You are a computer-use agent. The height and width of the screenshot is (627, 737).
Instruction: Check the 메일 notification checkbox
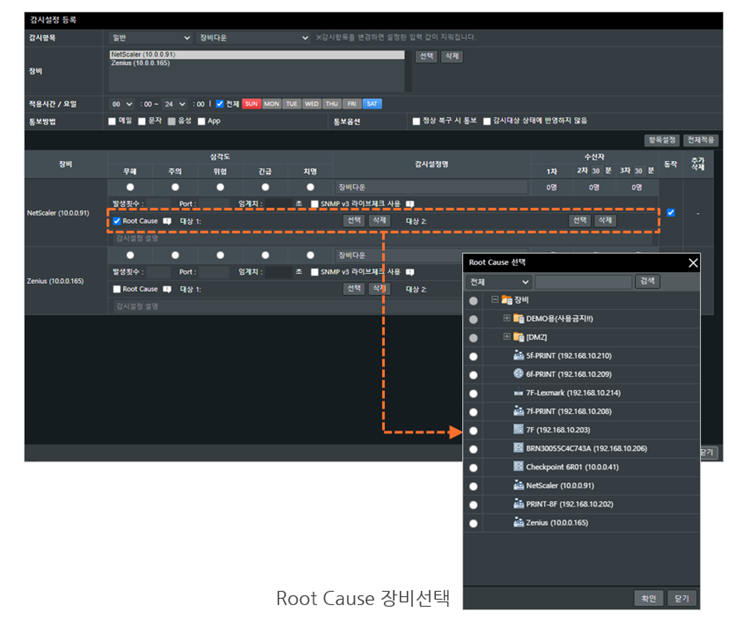click(x=112, y=121)
